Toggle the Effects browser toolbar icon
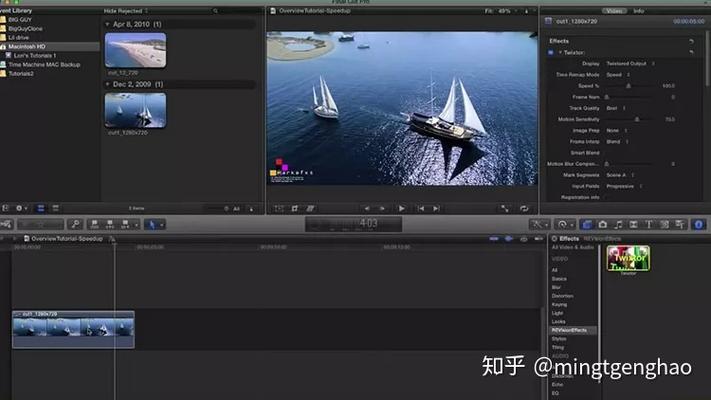Image resolution: width=711 pixels, height=400 pixels. pyautogui.click(x=587, y=224)
